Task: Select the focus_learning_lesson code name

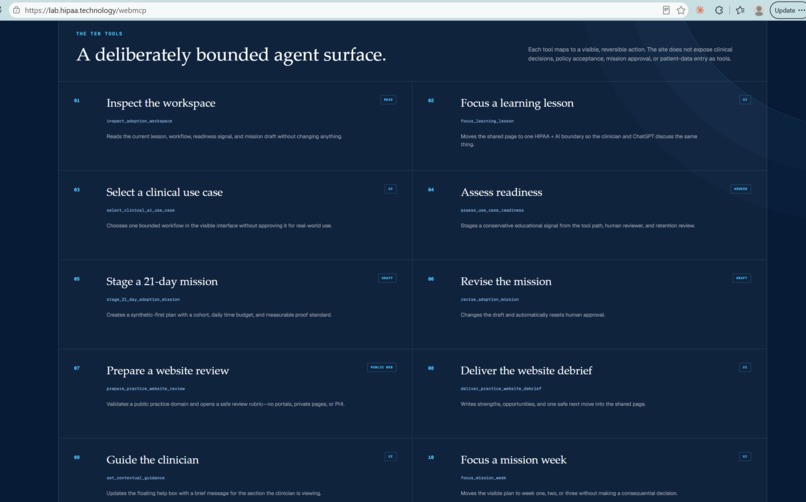Action: [x=487, y=121]
